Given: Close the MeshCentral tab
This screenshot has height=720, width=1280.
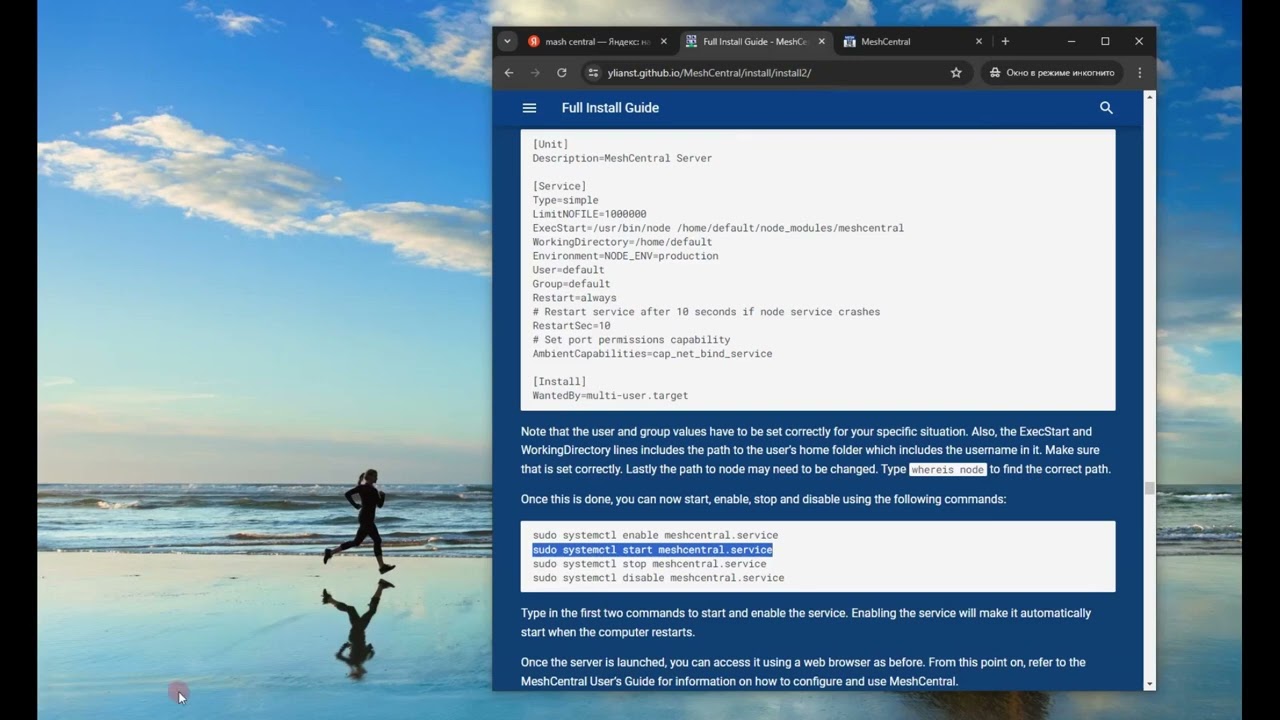Looking at the screenshot, I should pos(979,42).
